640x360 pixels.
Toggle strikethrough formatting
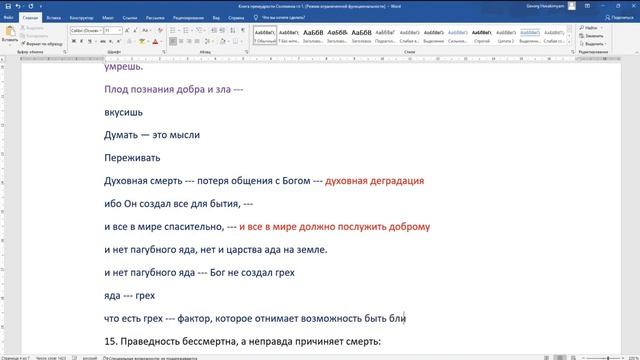click(102, 41)
